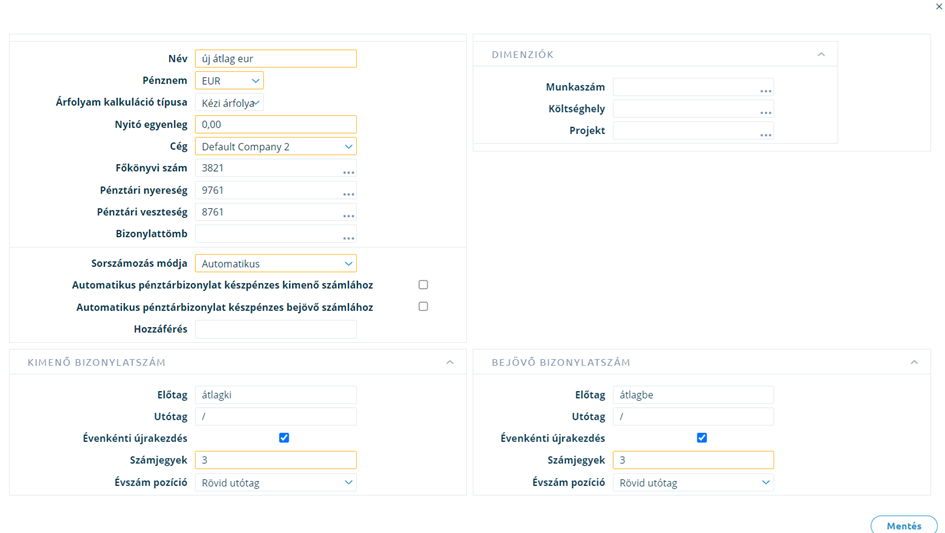Toggle Évenkénti újrakezdés under Bejövő bizonylatszám
This screenshot has width=945, height=533.
coord(702,438)
